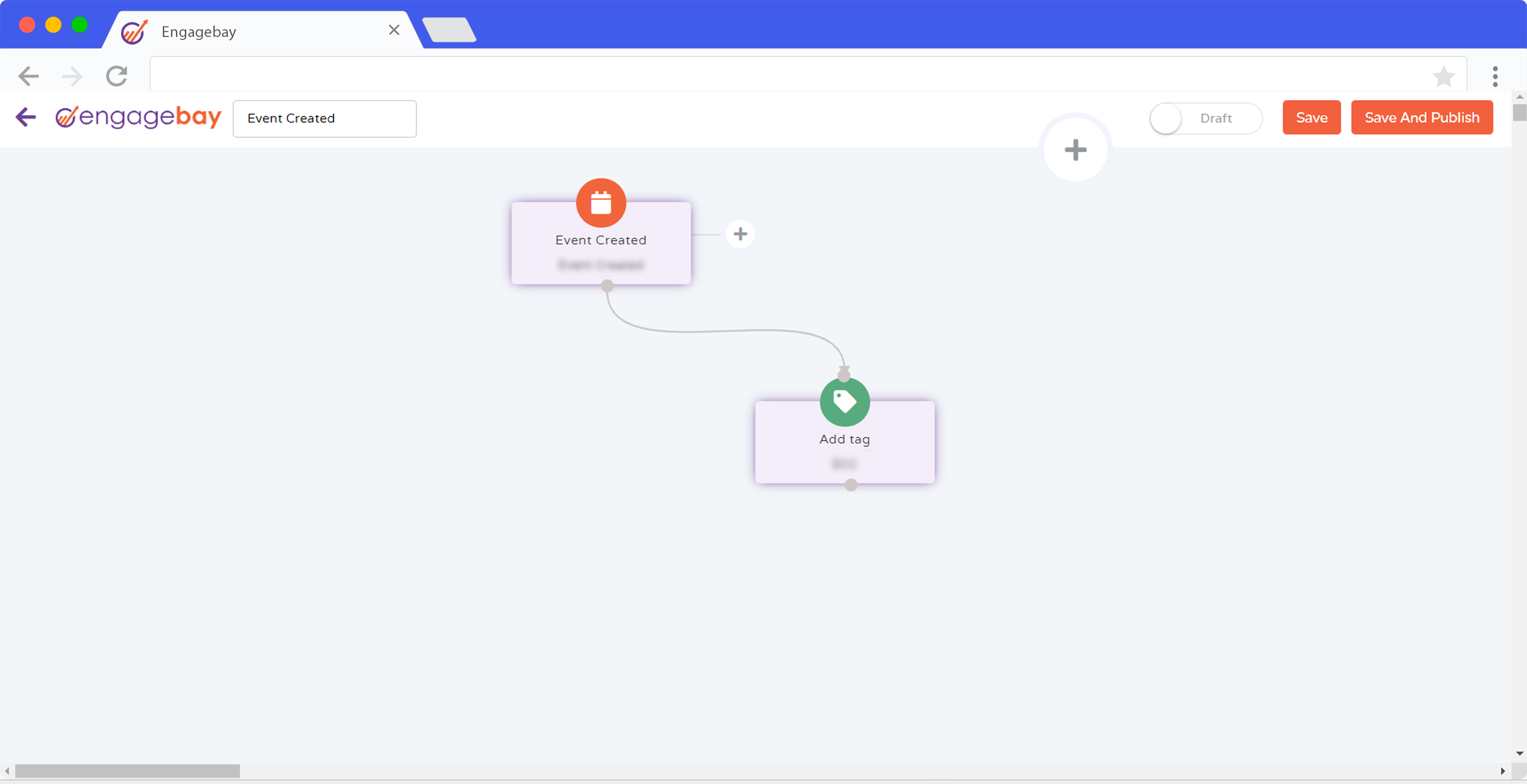Edit the Event Created workflow name field

[x=324, y=119]
